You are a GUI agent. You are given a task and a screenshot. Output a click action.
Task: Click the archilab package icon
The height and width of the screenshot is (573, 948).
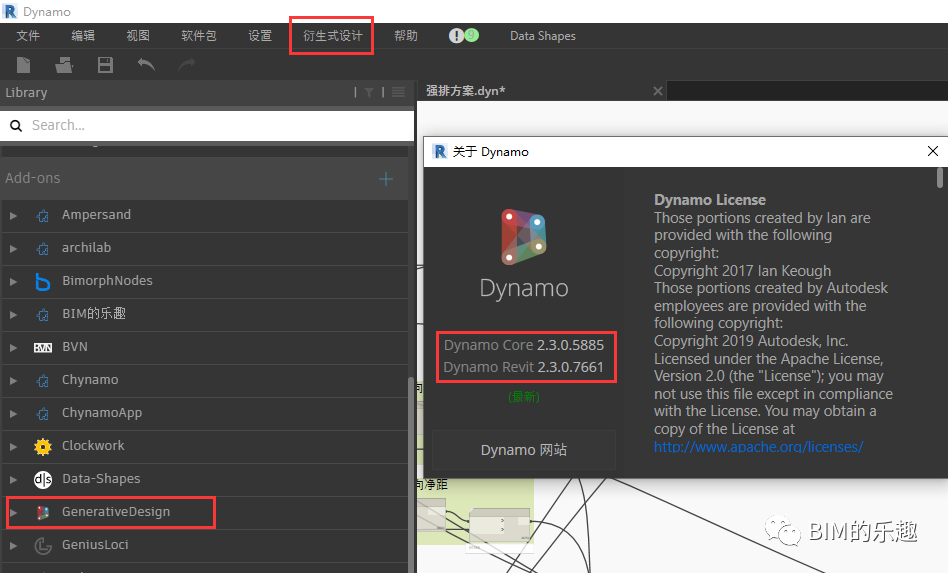click(x=42, y=248)
